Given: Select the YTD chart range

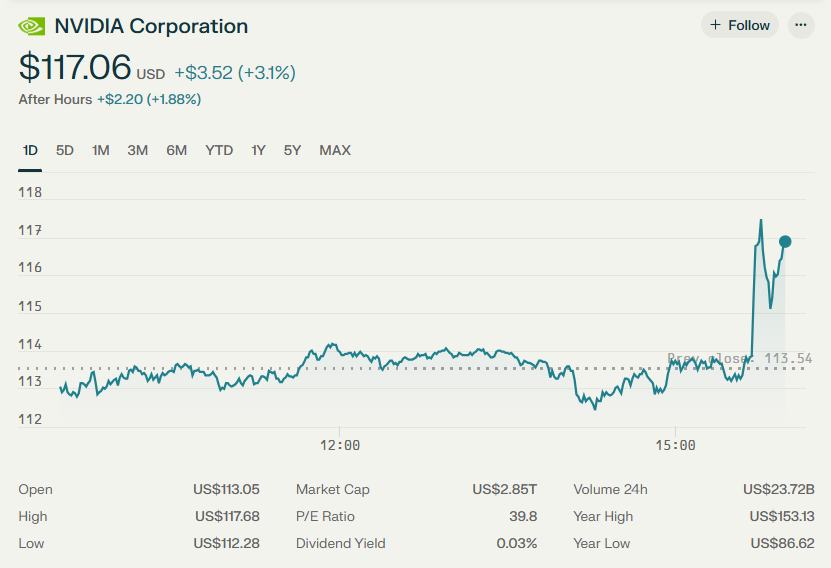Looking at the screenshot, I should tap(219, 150).
